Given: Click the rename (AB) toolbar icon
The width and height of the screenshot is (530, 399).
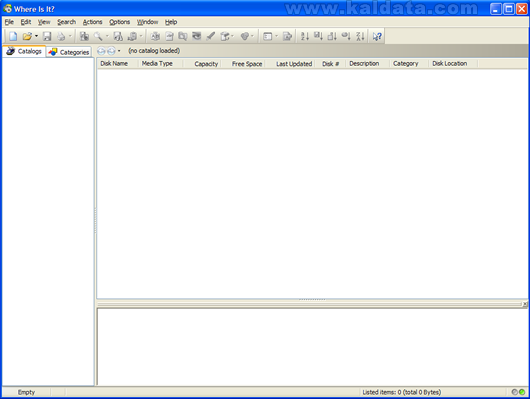Looking at the screenshot, I should coord(155,36).
